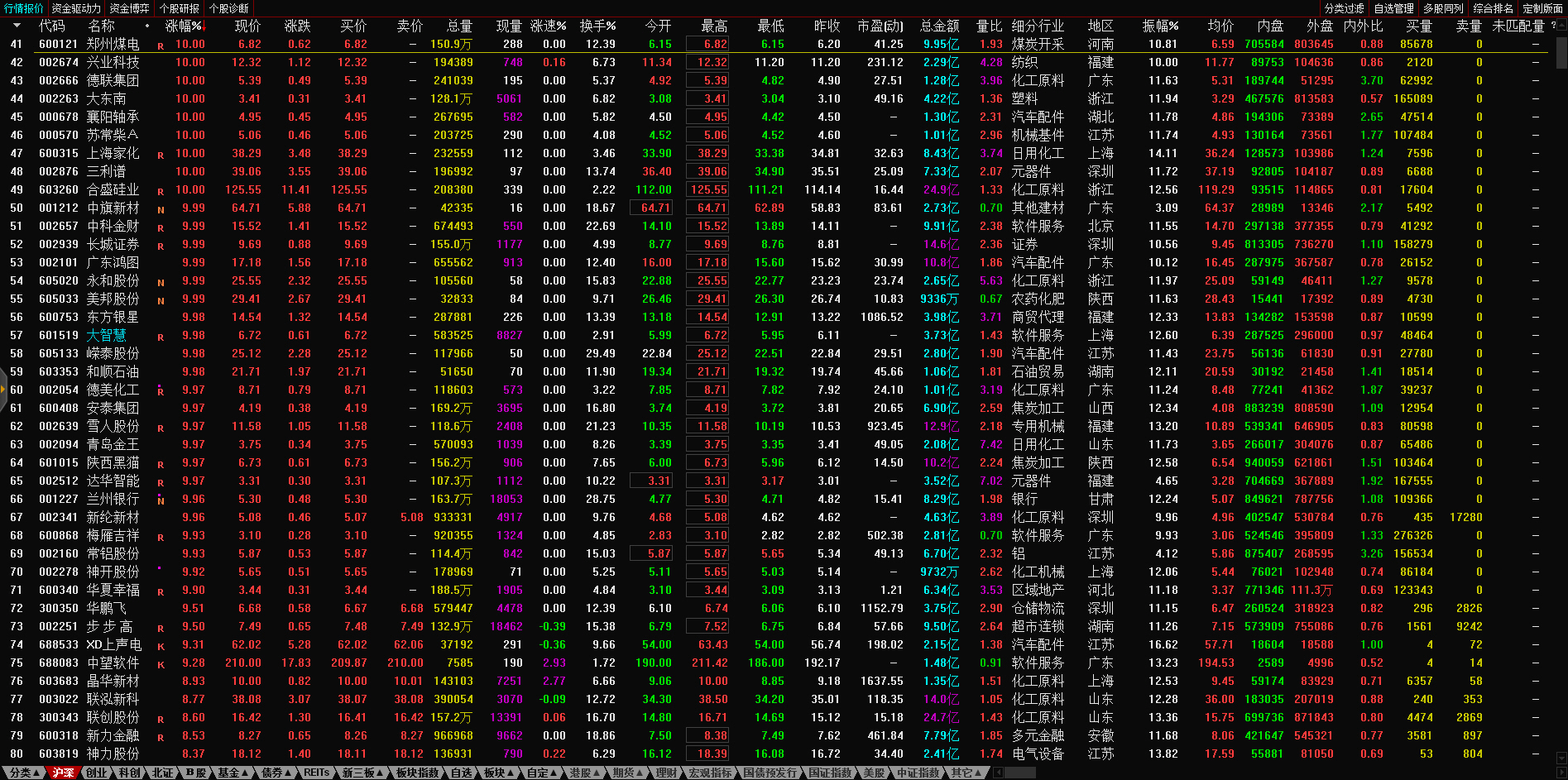
Task: Expand the 板块 dropdown tab at bottom
Action: (x=498, y=773)
